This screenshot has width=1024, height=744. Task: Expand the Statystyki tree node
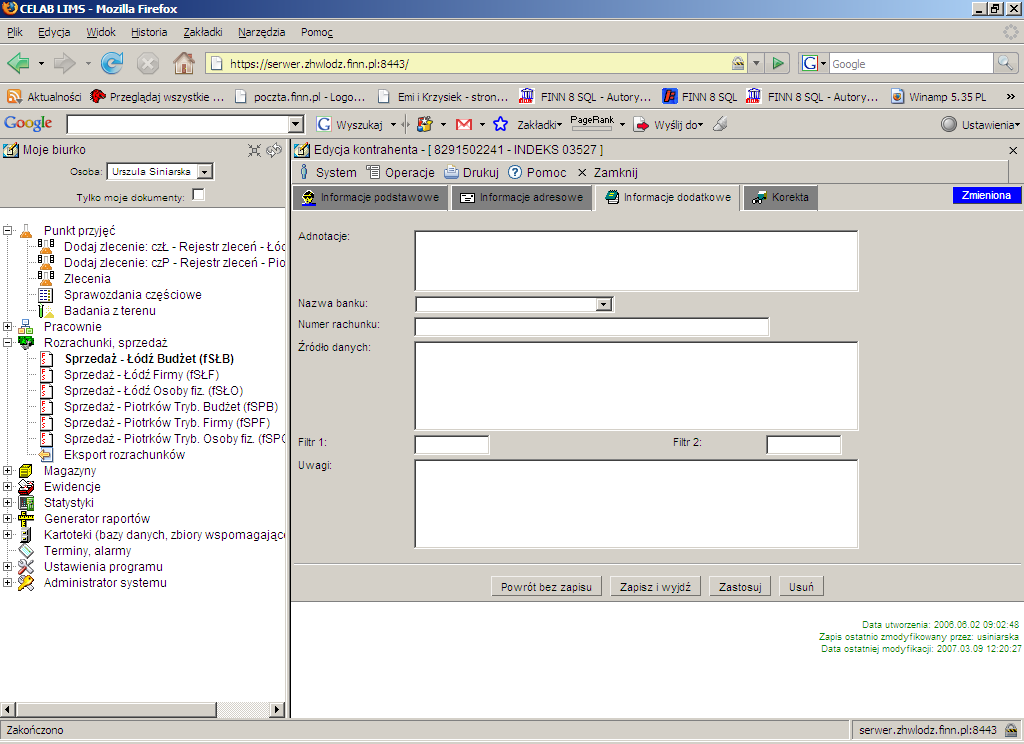(x=7, y=502)
